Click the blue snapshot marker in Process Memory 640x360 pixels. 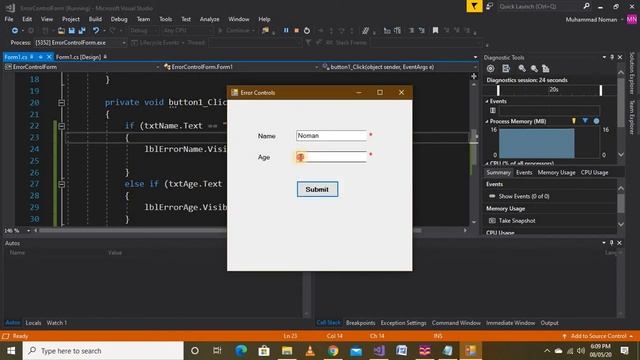pyautogui.click(x=585, y=121)
